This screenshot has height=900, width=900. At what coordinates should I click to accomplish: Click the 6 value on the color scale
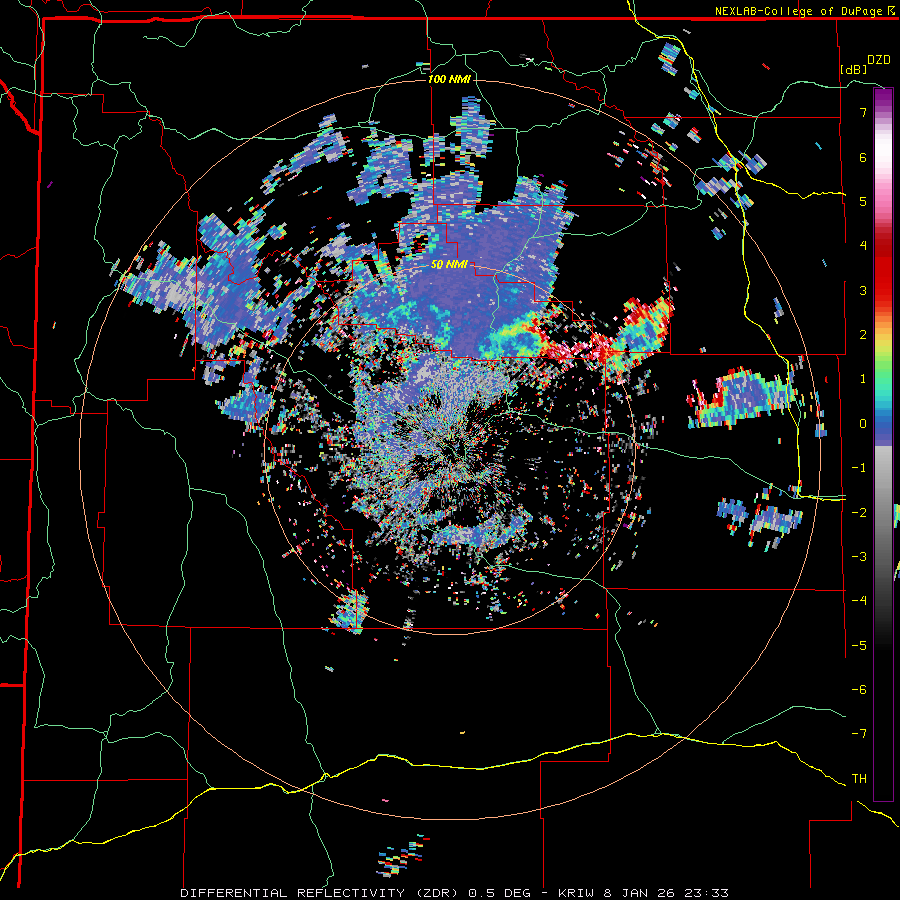[863, 157]
